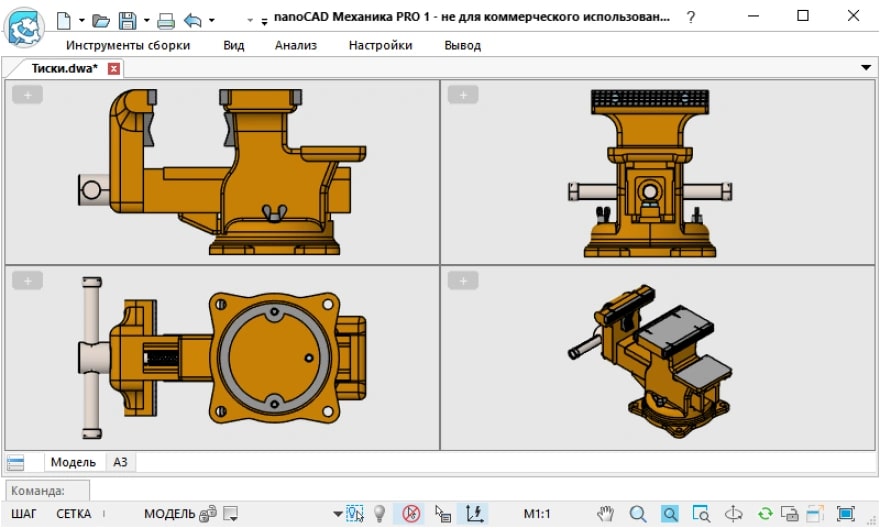This screenshot has height=528, width=880.
Task: Toggle the lightbulb icon in status bar
Action: [x=380, y=514]
